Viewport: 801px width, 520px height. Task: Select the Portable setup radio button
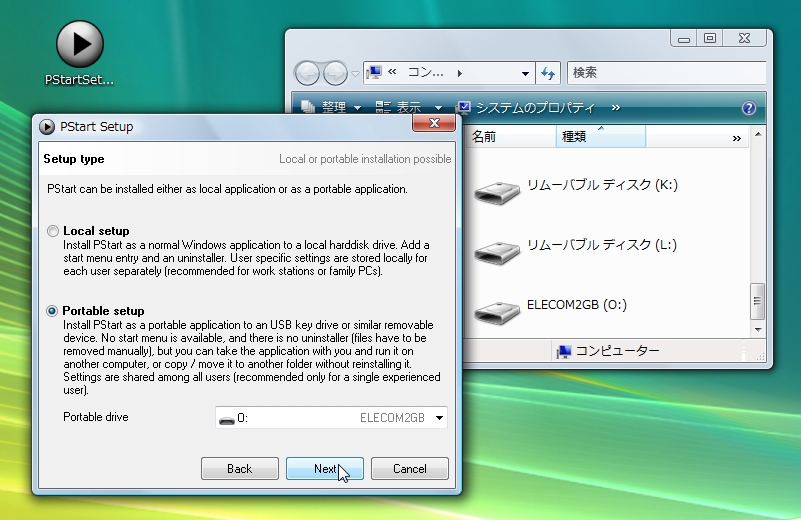click(52, 311)
